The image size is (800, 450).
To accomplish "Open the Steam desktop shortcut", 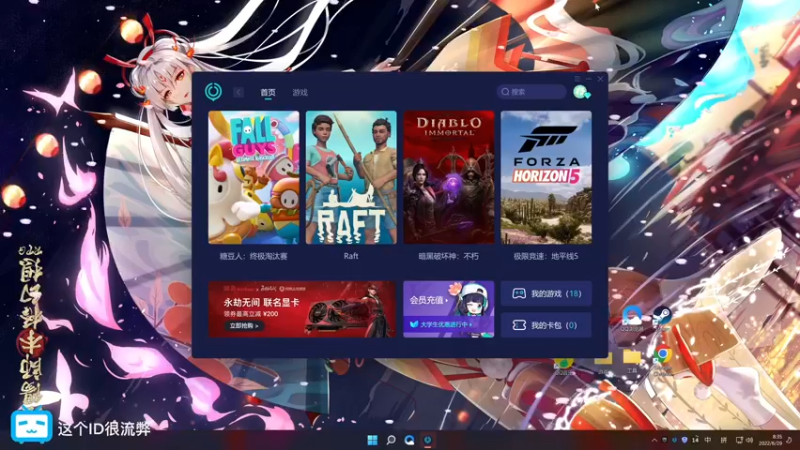I will (x=662, y=317).
